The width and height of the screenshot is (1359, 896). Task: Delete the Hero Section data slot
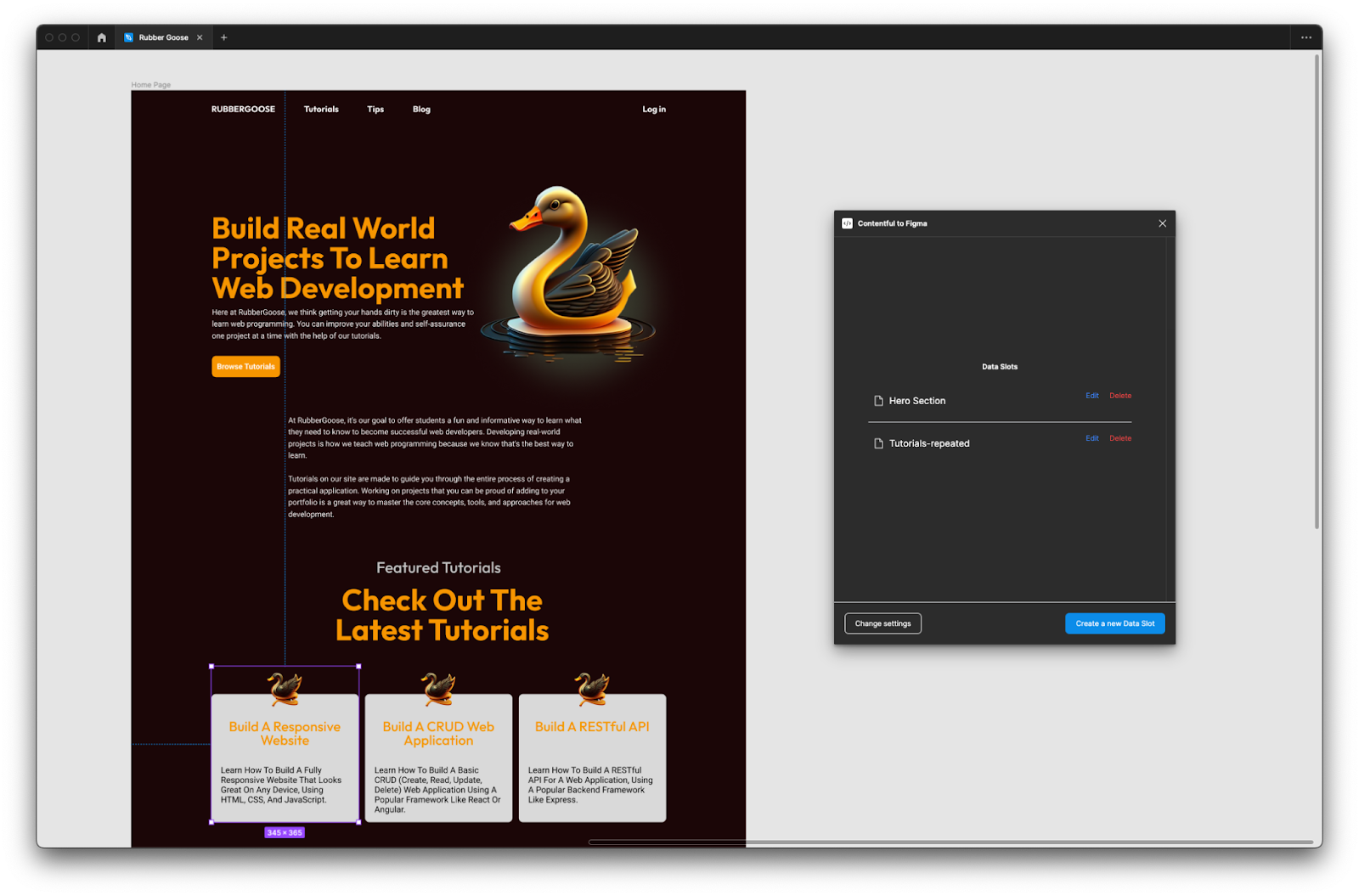1120,395
